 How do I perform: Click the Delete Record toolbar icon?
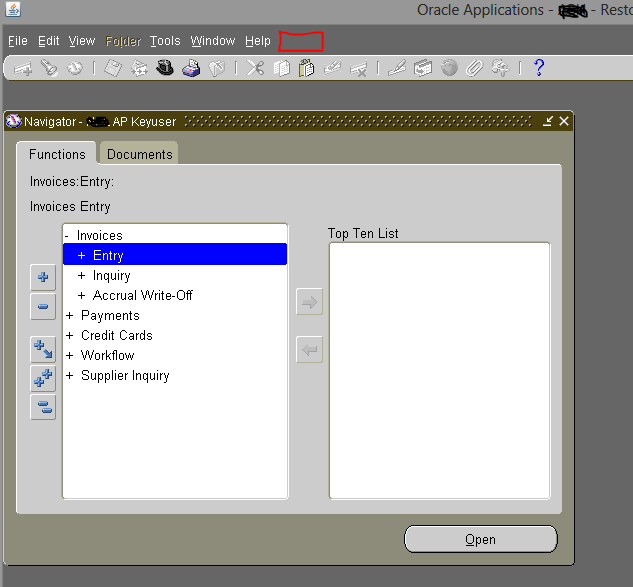pyautogui.click(x=358, y=68)
